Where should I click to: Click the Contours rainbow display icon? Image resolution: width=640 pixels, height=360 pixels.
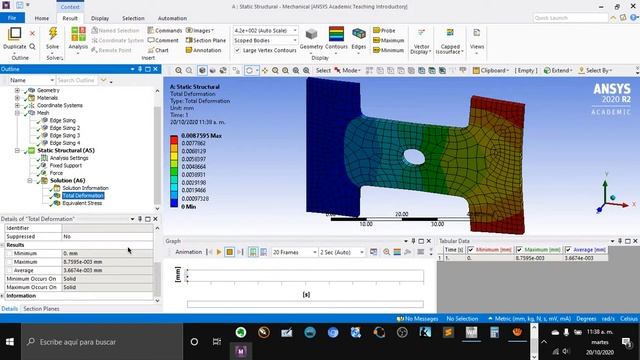tap(336, 34)
